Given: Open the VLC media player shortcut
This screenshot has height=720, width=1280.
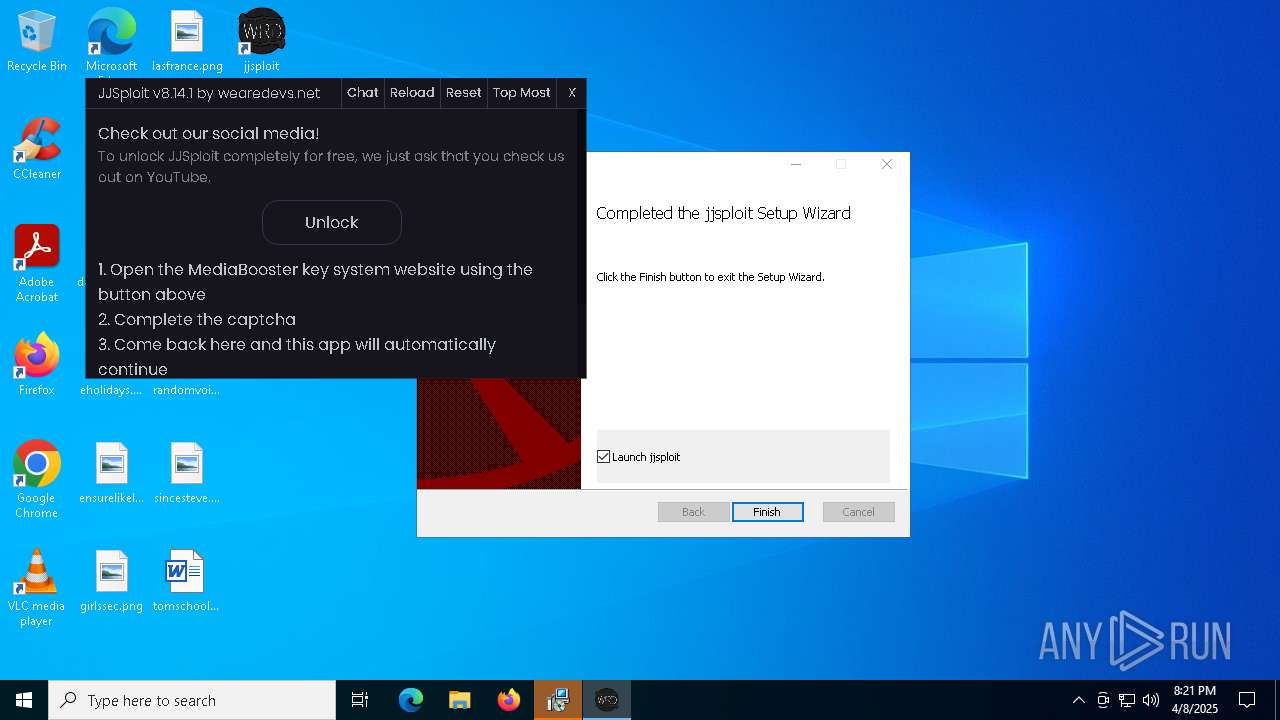Looking at the screenshot, I should pos(37,587).
